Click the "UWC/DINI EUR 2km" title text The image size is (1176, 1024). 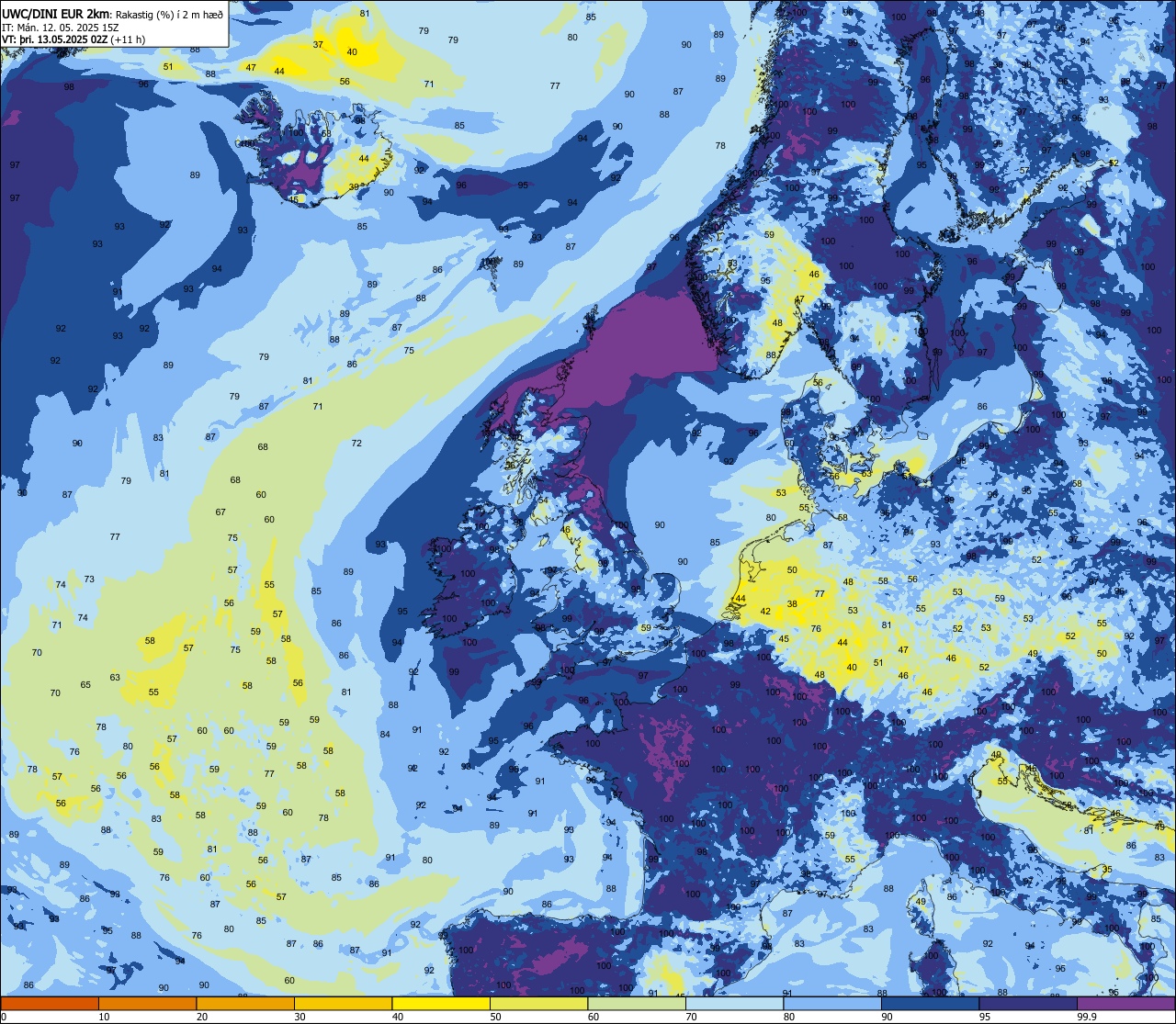(55, 13)
